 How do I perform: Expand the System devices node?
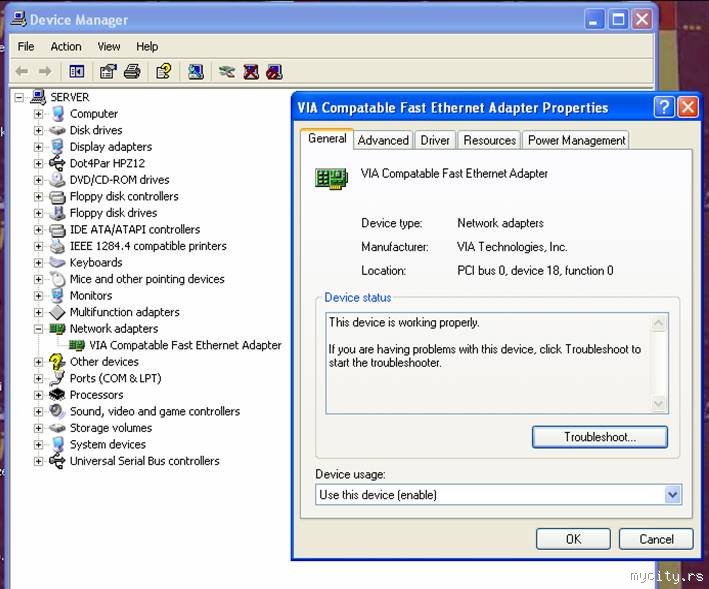pyautogui.click(x=38, y=444)
